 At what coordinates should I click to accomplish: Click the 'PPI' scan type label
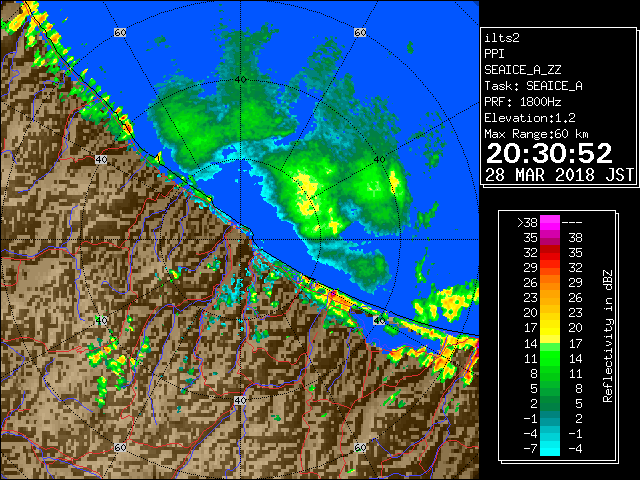[494, 54]
